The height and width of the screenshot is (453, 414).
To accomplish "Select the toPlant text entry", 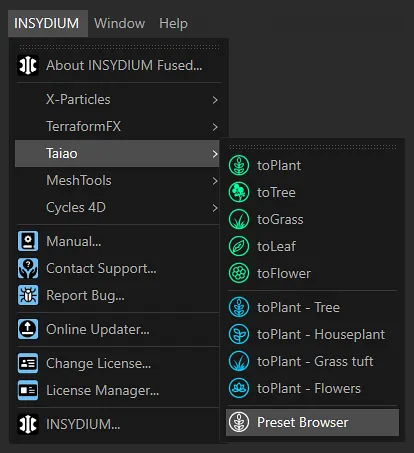I will pos(279,166).
